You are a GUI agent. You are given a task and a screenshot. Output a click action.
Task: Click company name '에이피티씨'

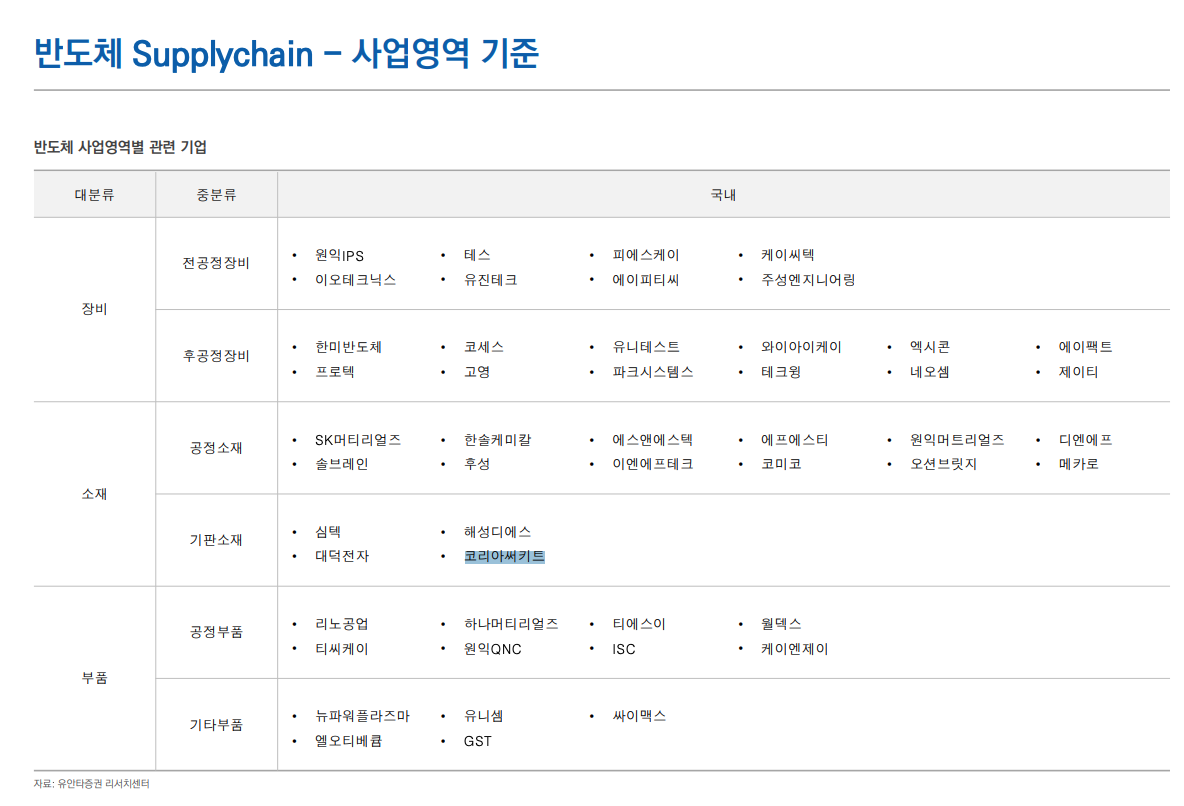[646, 279]
